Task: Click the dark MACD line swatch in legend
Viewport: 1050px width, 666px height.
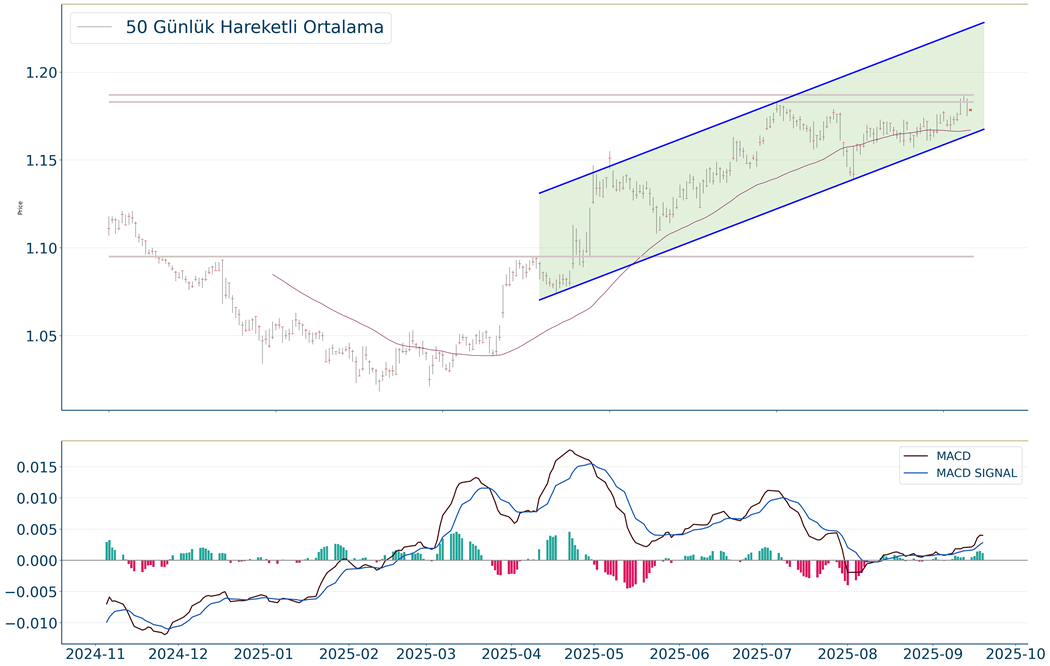Action: [916, 456]
